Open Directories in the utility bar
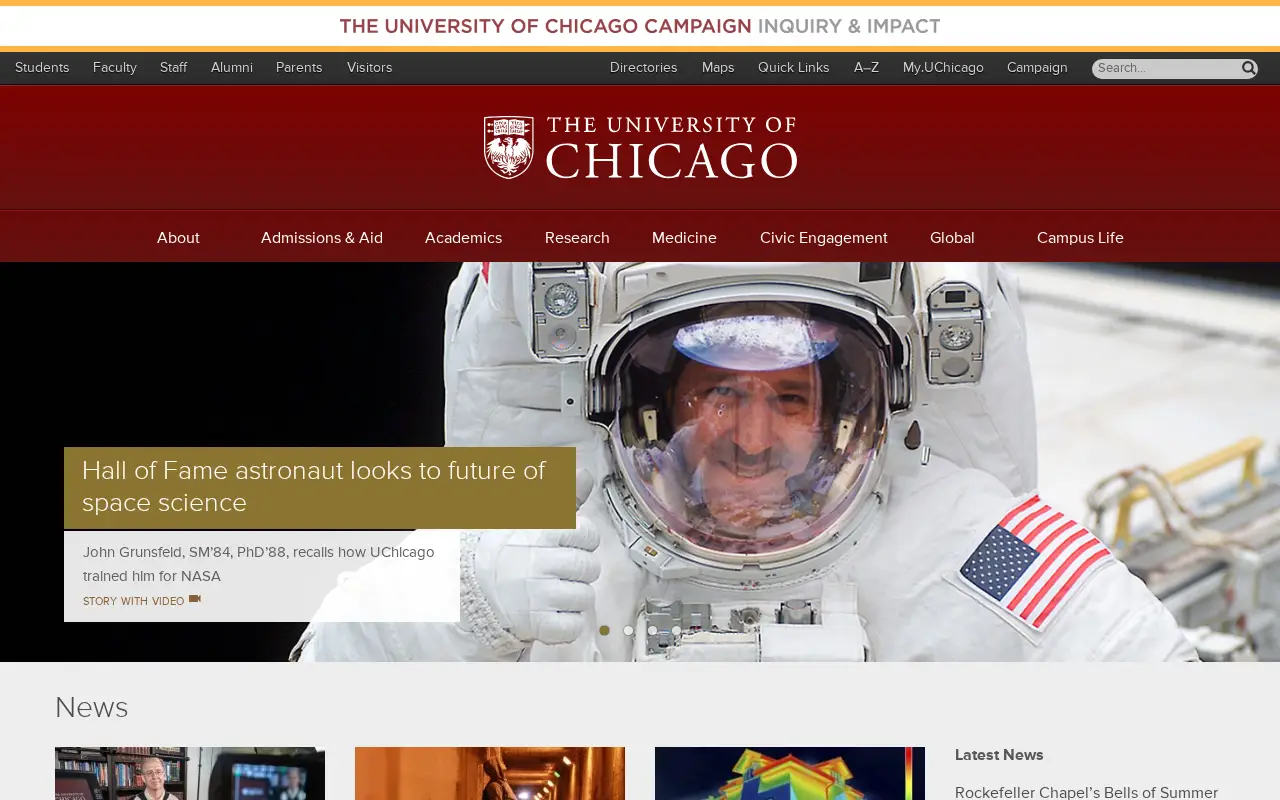Viewport: 1280px width, 800px height. click(x=644, y=67)
